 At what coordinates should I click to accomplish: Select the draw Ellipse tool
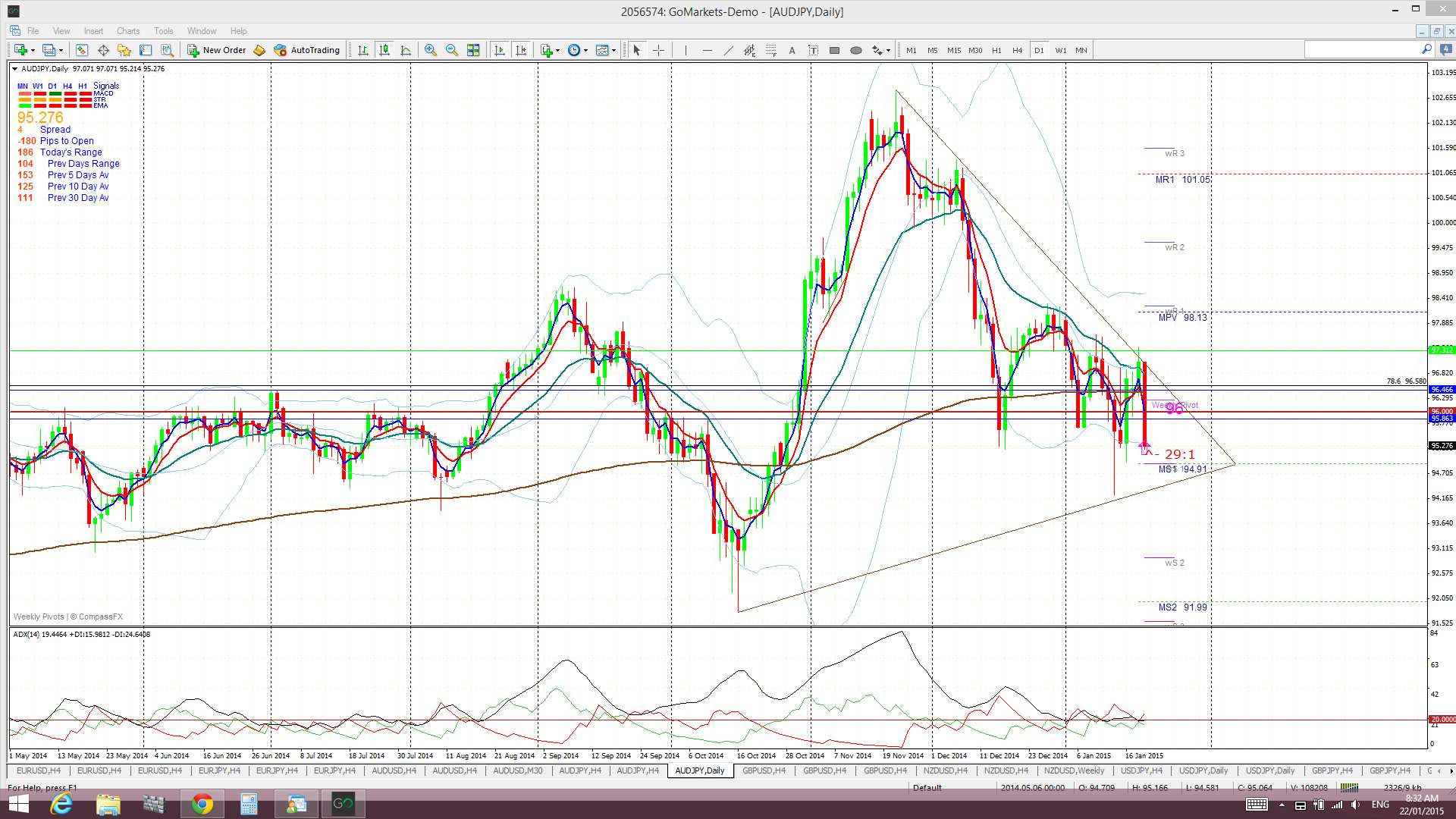tap(855, 50)
